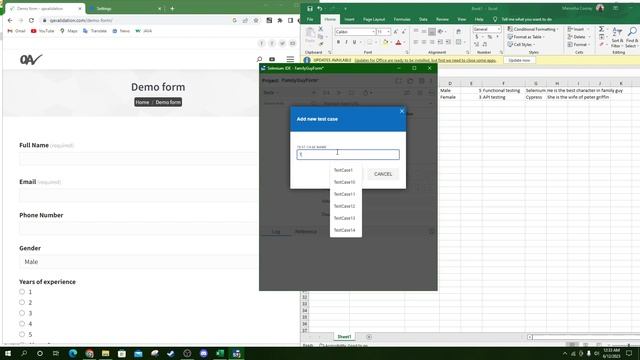Open the Calibri font name dropdown
The width and height of the screenshot is (640, 360).
click(x=373, y=32)
